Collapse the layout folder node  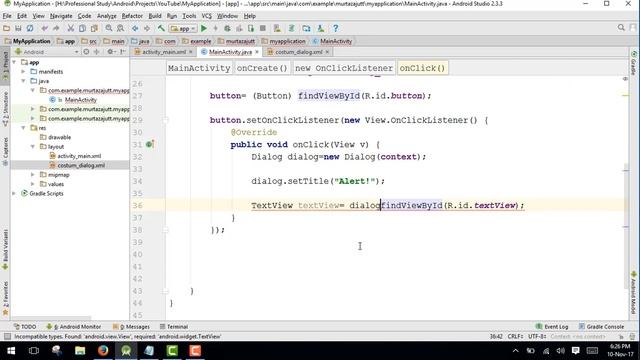(x=33, y=146)
